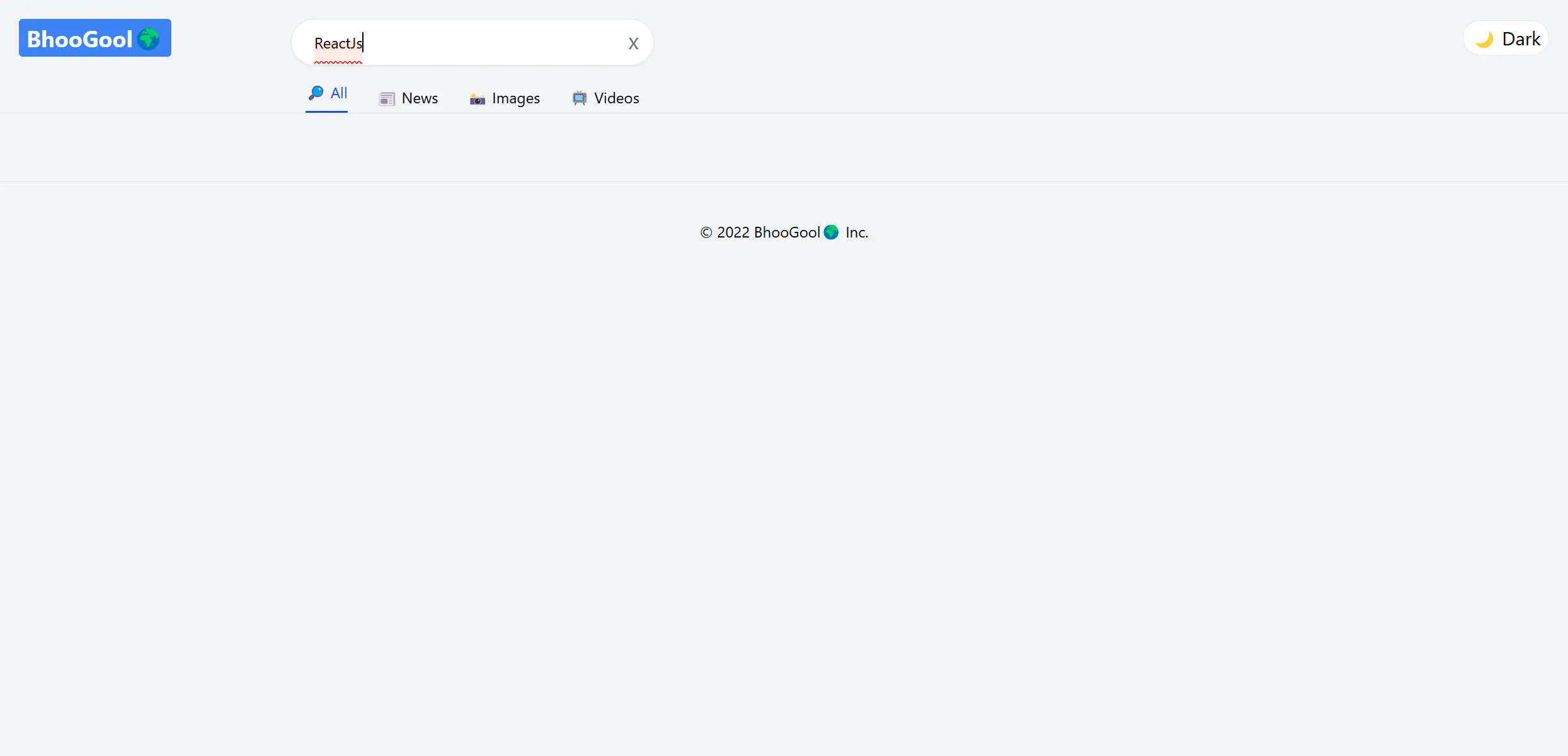This screenshot has width=1568, height=756.
Task: Switch to the News tab
Action: point(409,98)
